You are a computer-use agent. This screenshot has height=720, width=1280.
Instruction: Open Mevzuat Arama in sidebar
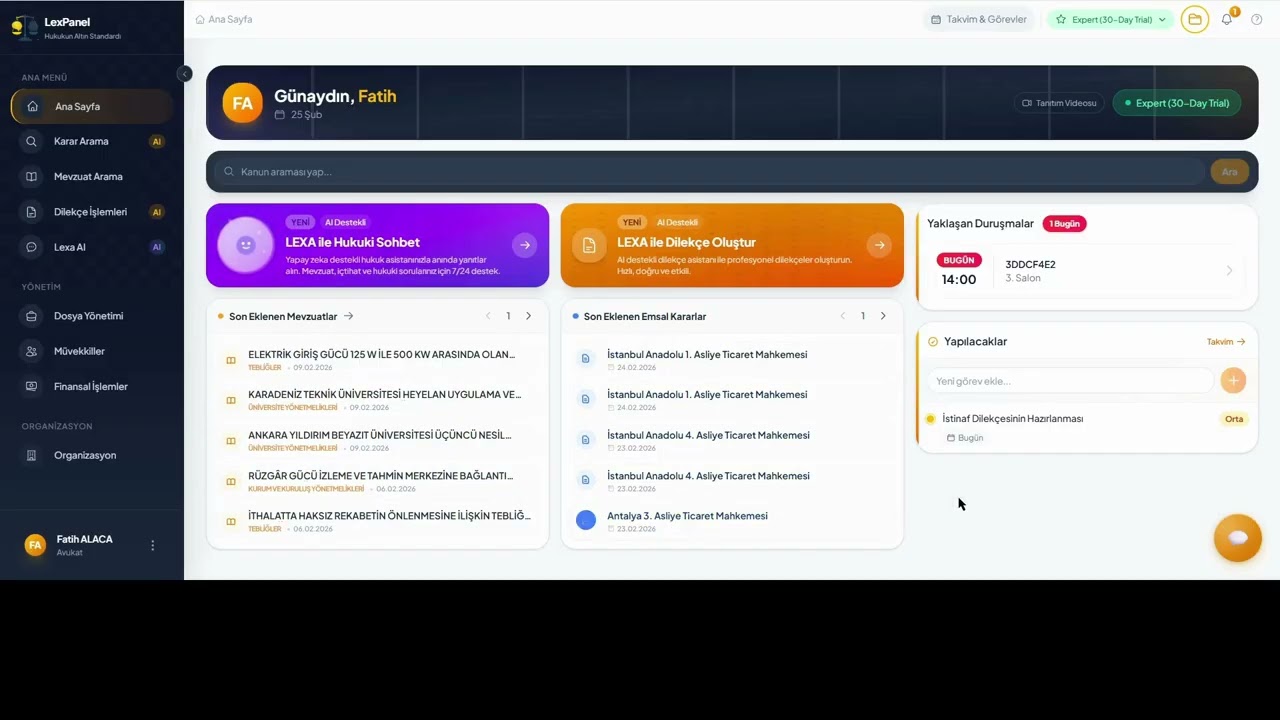tap(92, 176)
